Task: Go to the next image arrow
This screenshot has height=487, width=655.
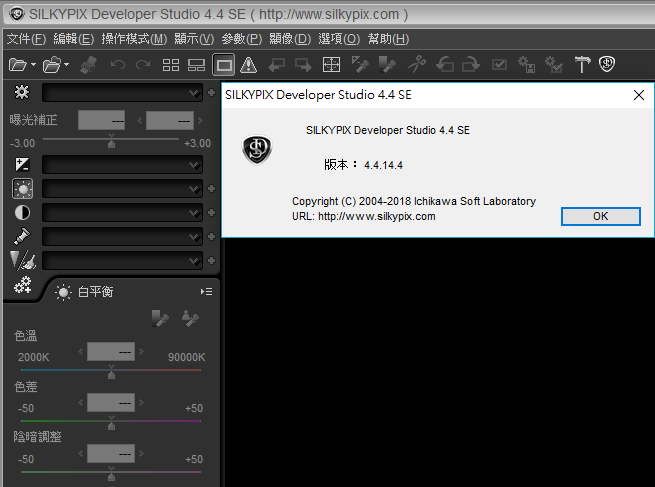Action: click(x=303, y=65)
